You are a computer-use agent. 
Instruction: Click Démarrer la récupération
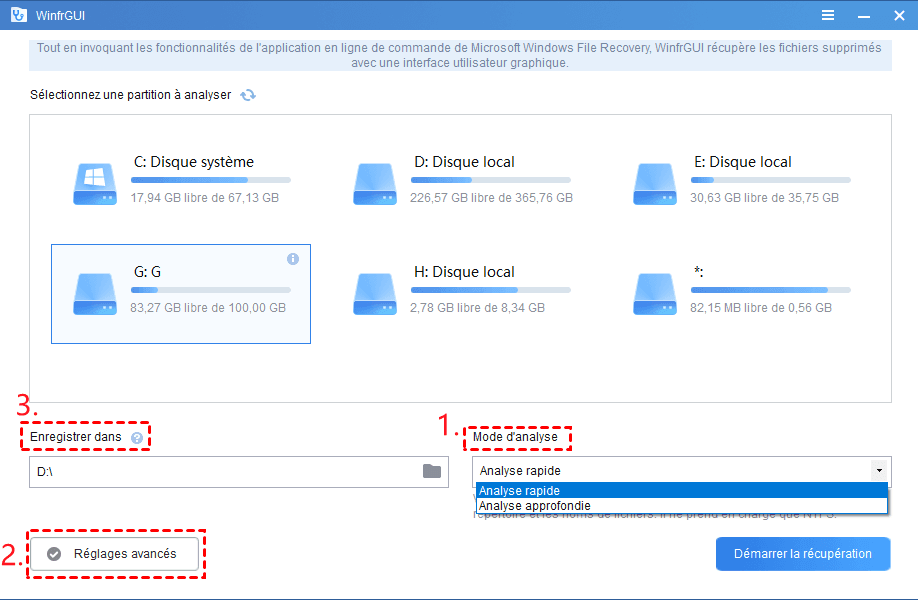[x=803, y=554]
